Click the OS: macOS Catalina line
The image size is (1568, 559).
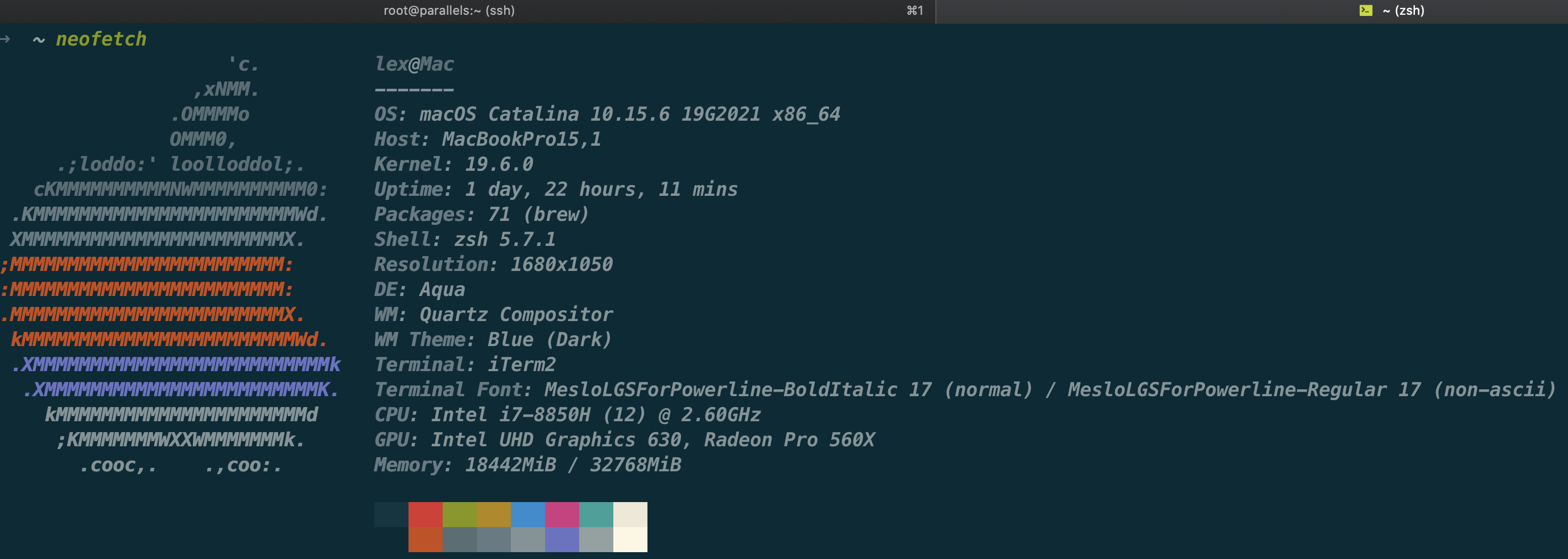(607, 114)
